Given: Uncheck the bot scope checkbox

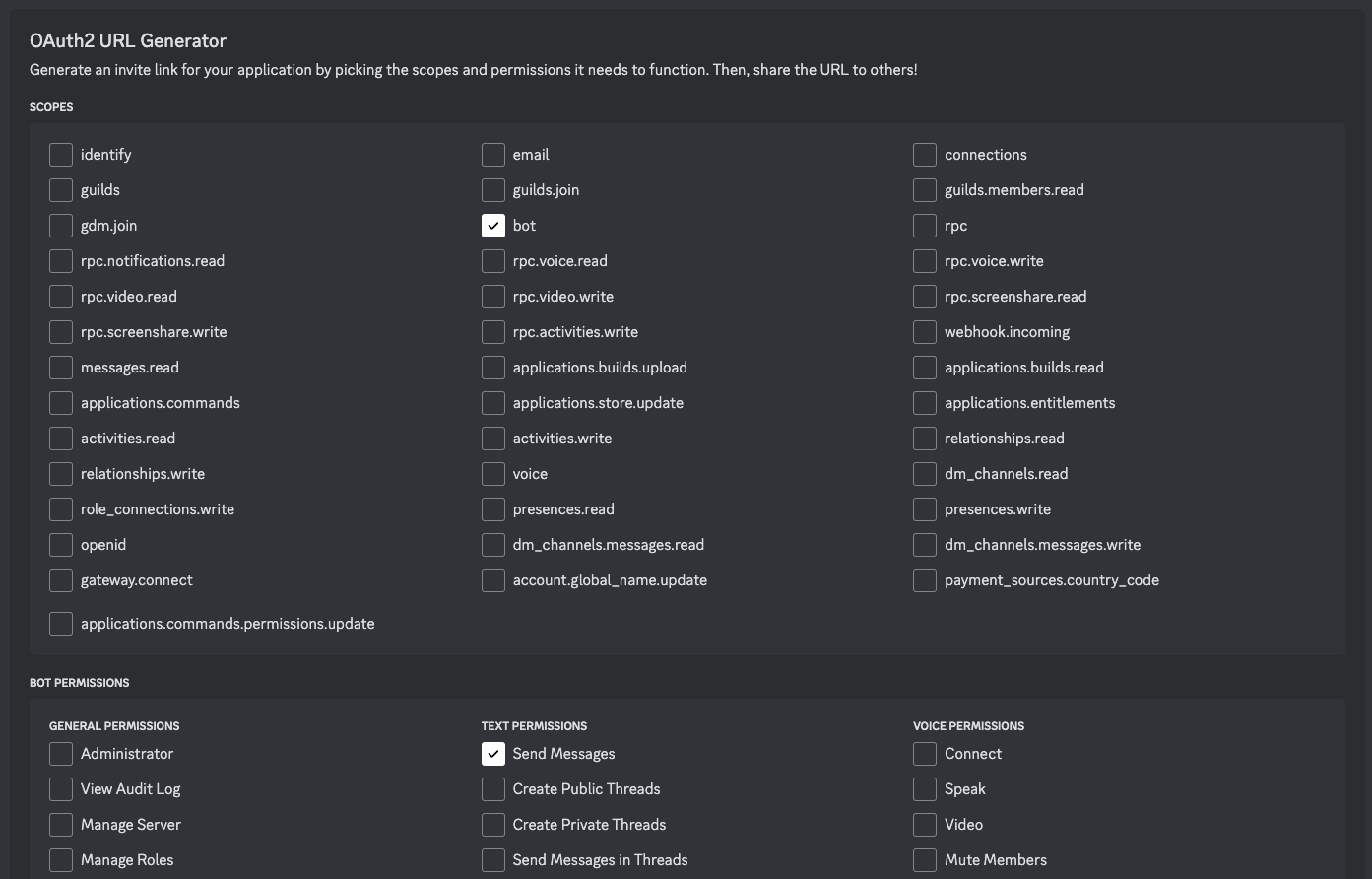Looking at the screenshot, I should click(x=493, y=226).
